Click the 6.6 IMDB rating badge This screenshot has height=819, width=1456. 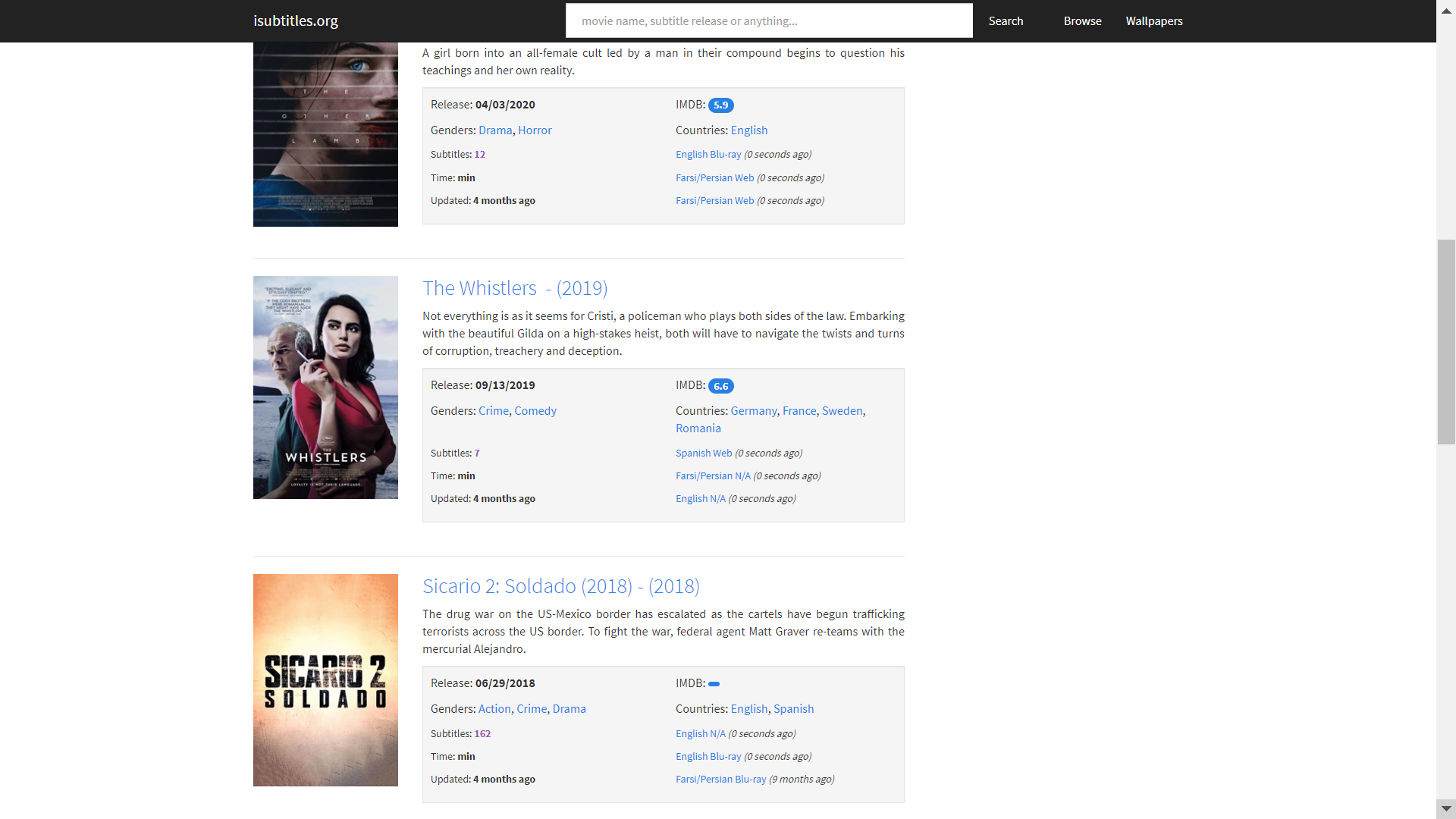(720, 386)
